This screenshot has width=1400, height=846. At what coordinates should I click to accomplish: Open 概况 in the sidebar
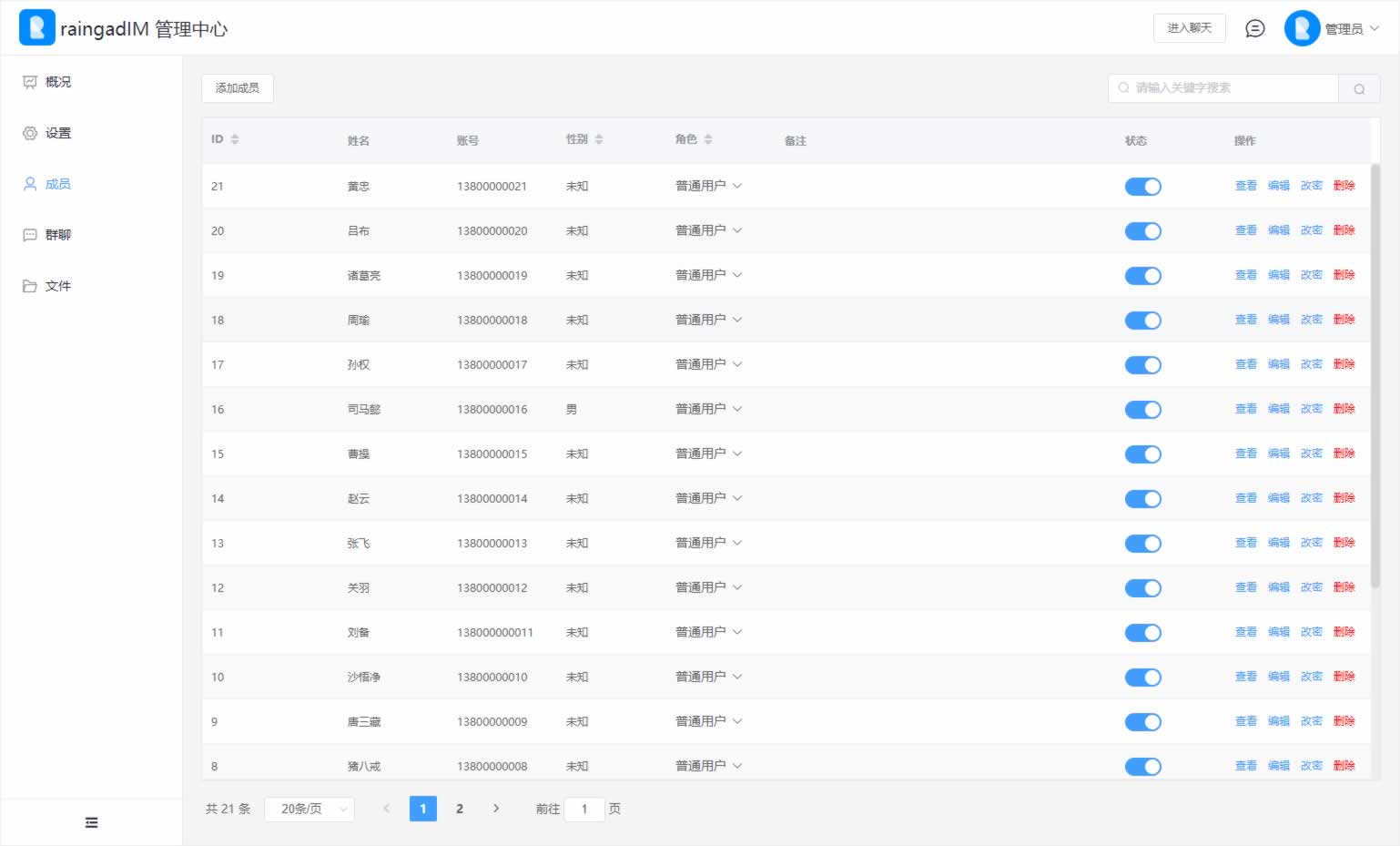tap(57, 82)
